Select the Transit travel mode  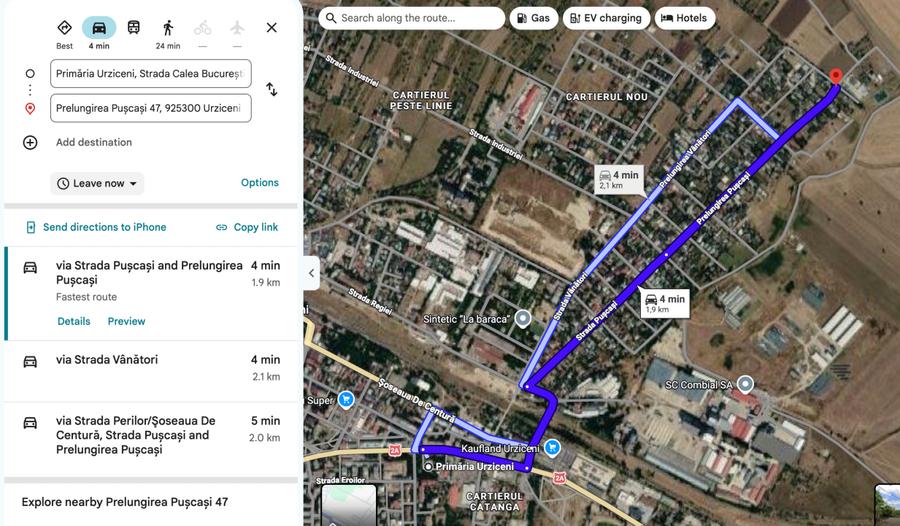click(x=133, y=28)
